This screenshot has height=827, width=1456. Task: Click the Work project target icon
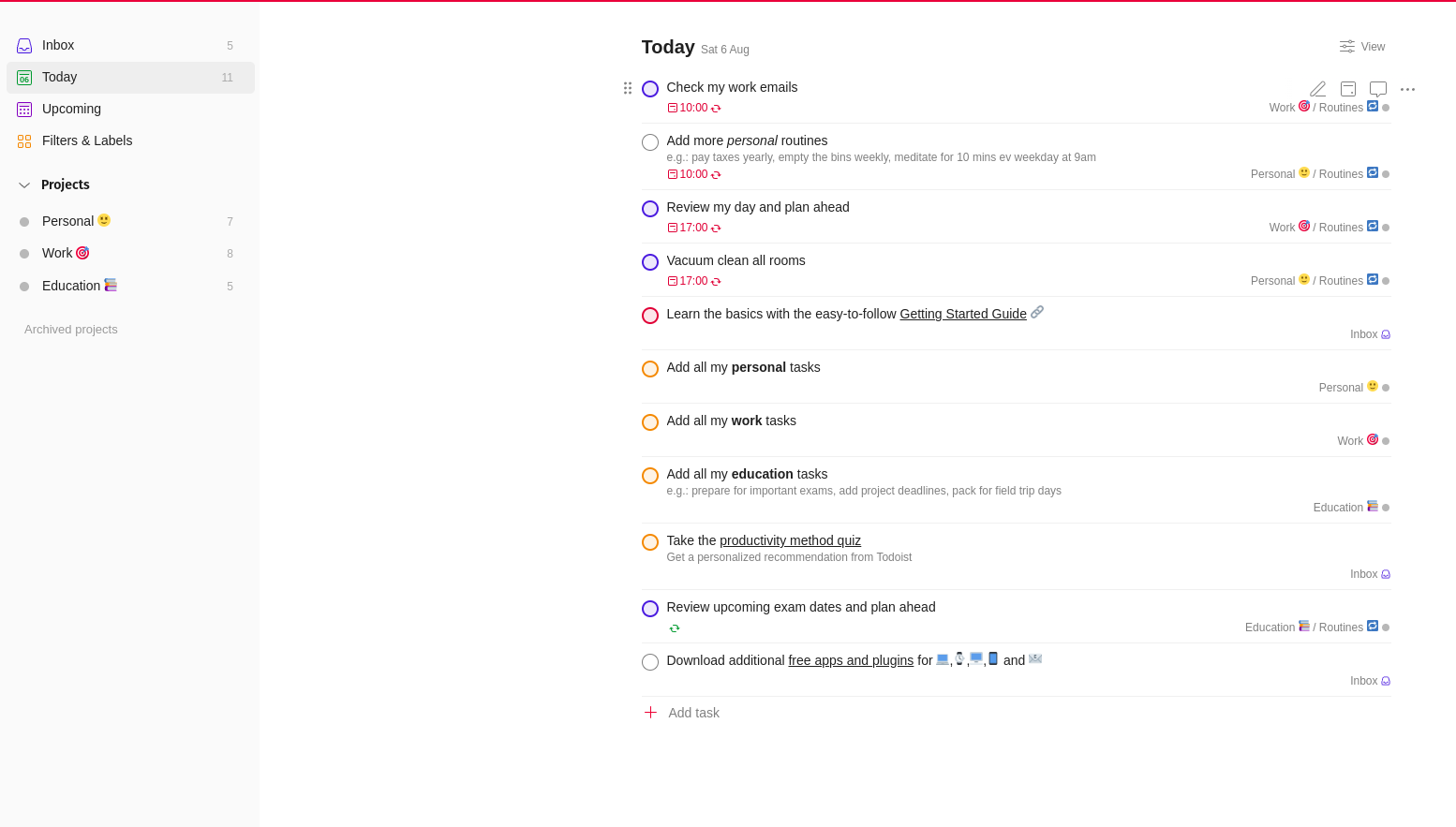coord(82,253)
